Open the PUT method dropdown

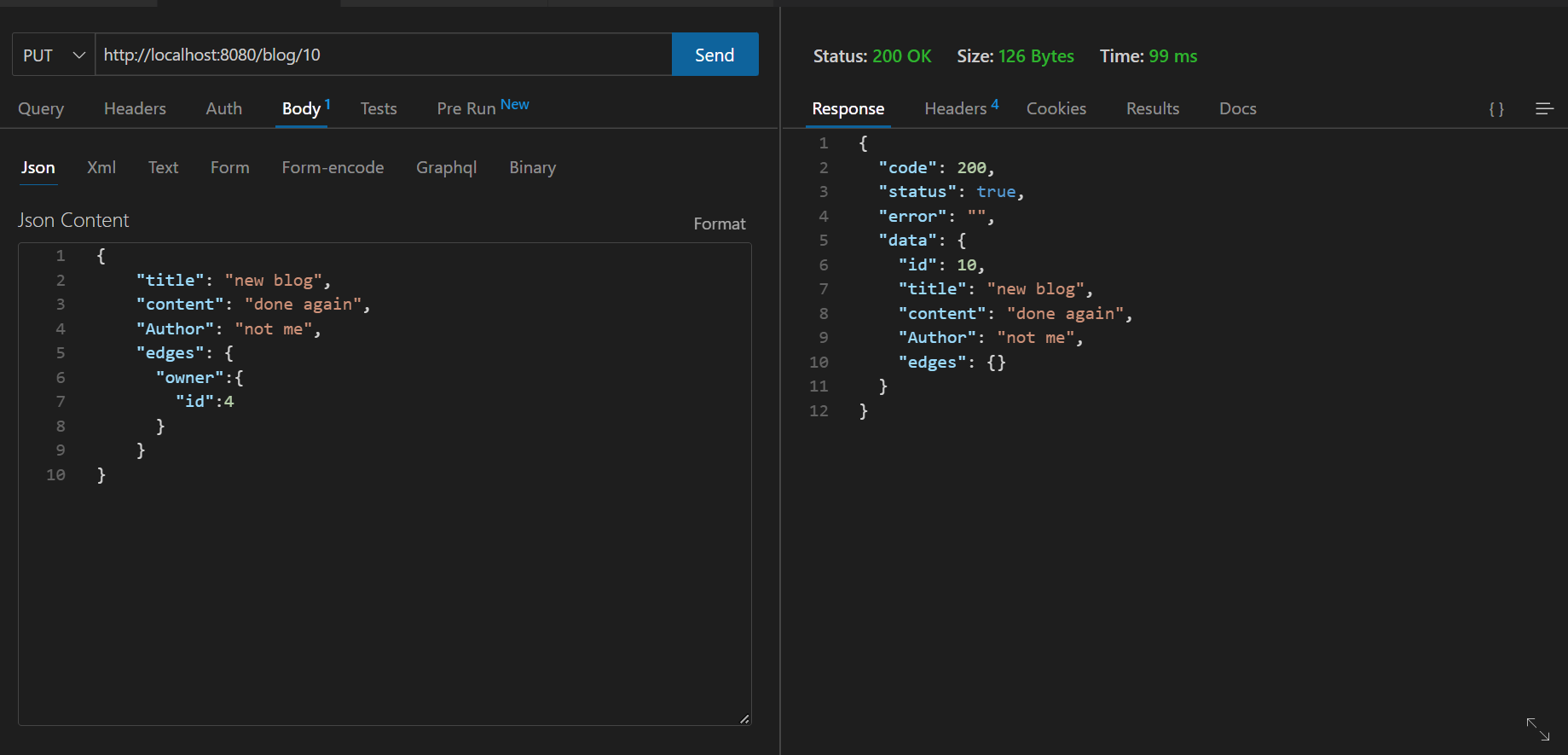tap(54, 55)
